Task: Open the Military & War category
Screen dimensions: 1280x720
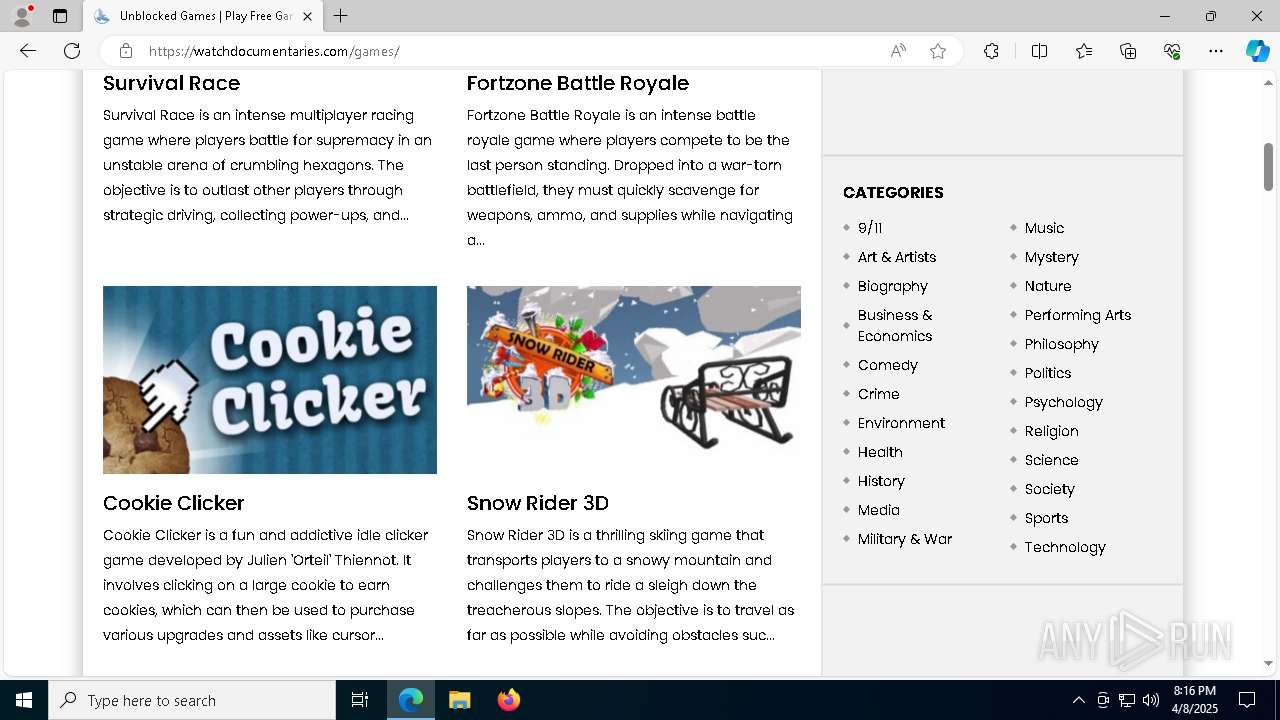Action: pyautogui.click(x=905, y=539)
